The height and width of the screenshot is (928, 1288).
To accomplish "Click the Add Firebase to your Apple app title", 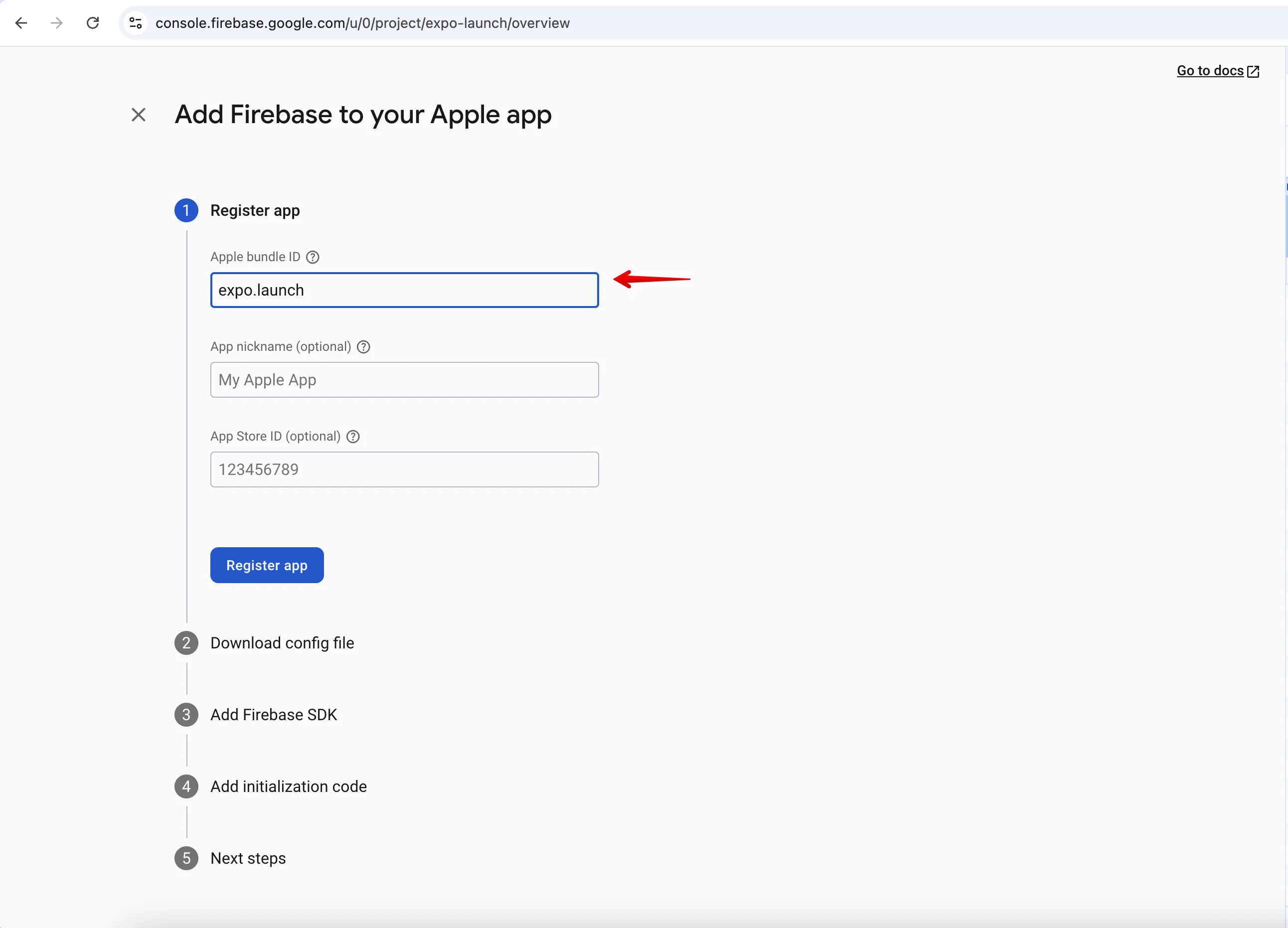I will 363,115.
